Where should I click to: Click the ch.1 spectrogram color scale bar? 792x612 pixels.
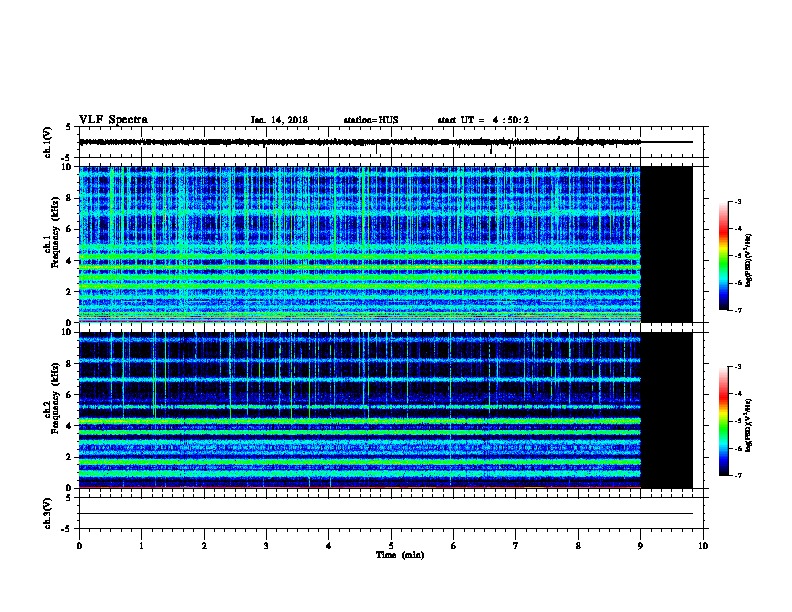point(724,255)
